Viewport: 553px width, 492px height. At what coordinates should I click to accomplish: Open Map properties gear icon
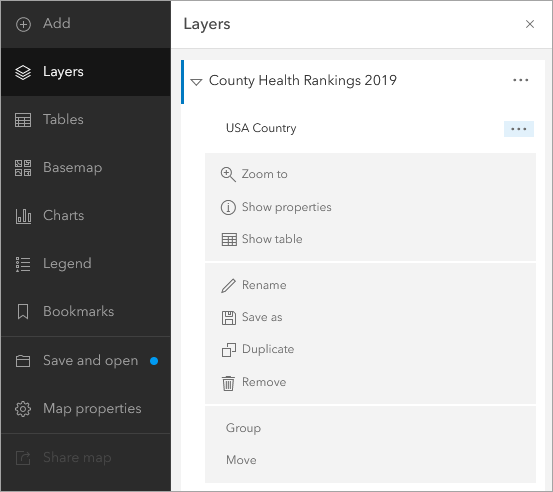[23, 409]
